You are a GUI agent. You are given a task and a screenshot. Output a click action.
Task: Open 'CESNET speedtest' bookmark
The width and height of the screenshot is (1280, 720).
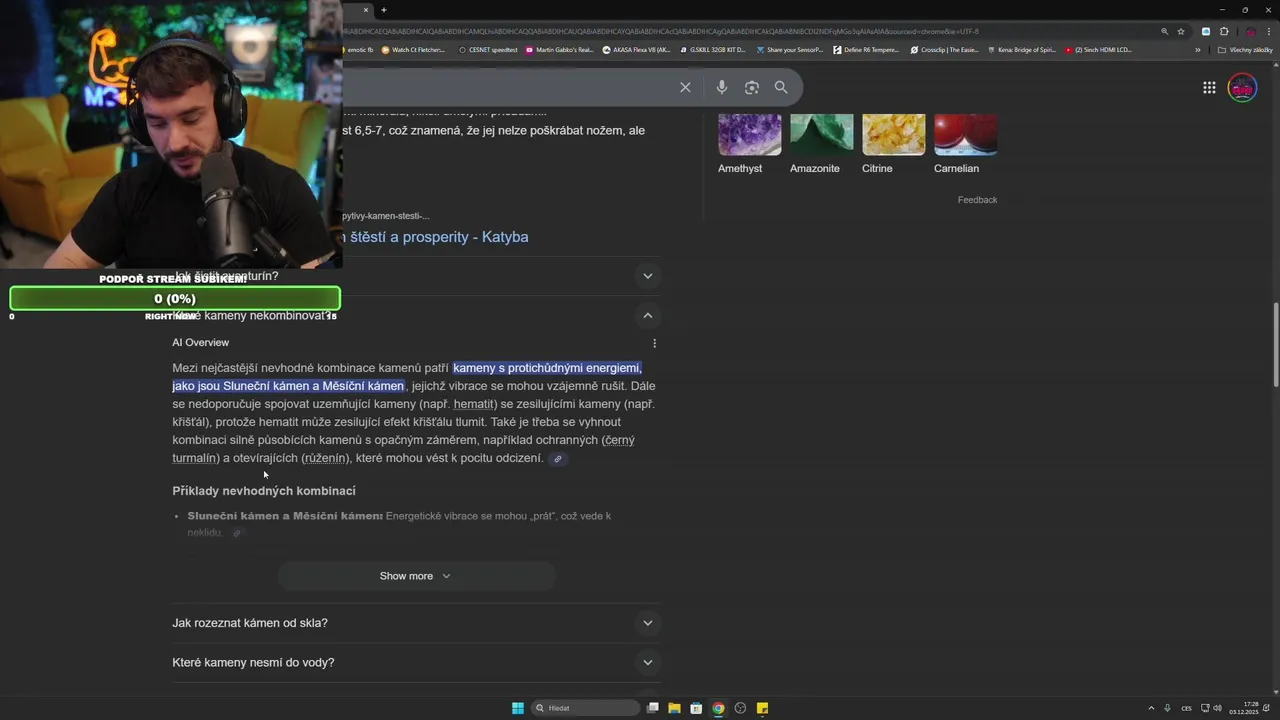click(488, 50)
